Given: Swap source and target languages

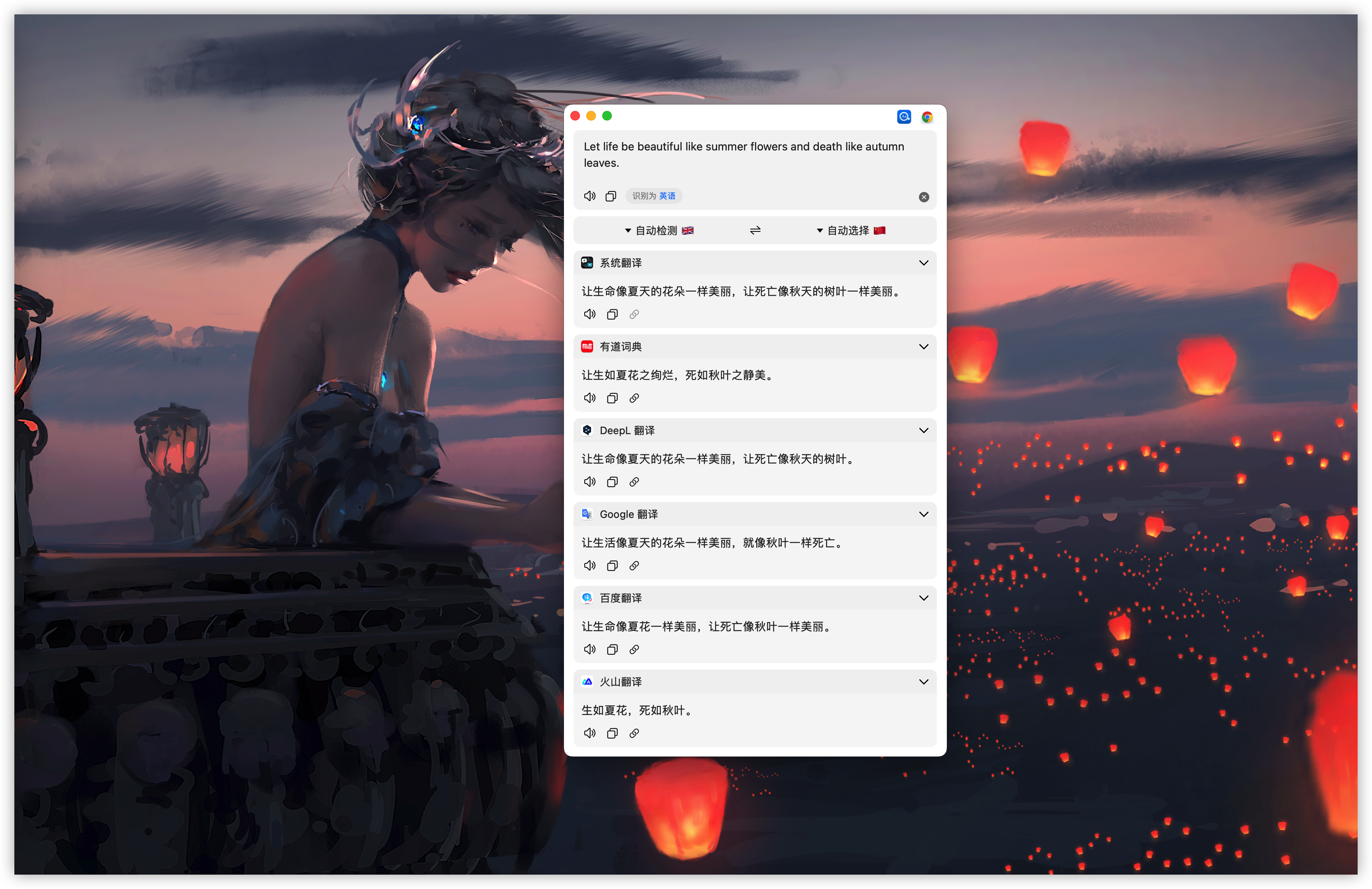Looking at the screenshot, I should [755, 230].
